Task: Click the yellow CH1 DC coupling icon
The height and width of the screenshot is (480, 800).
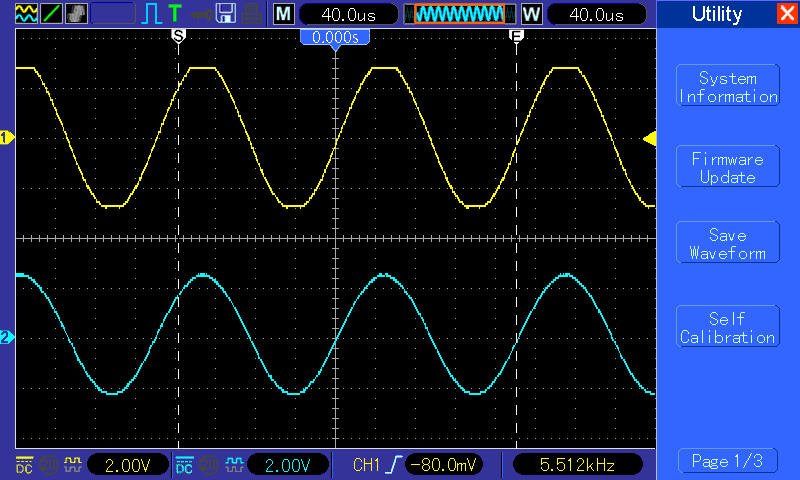Action: [x=24, y=465]
